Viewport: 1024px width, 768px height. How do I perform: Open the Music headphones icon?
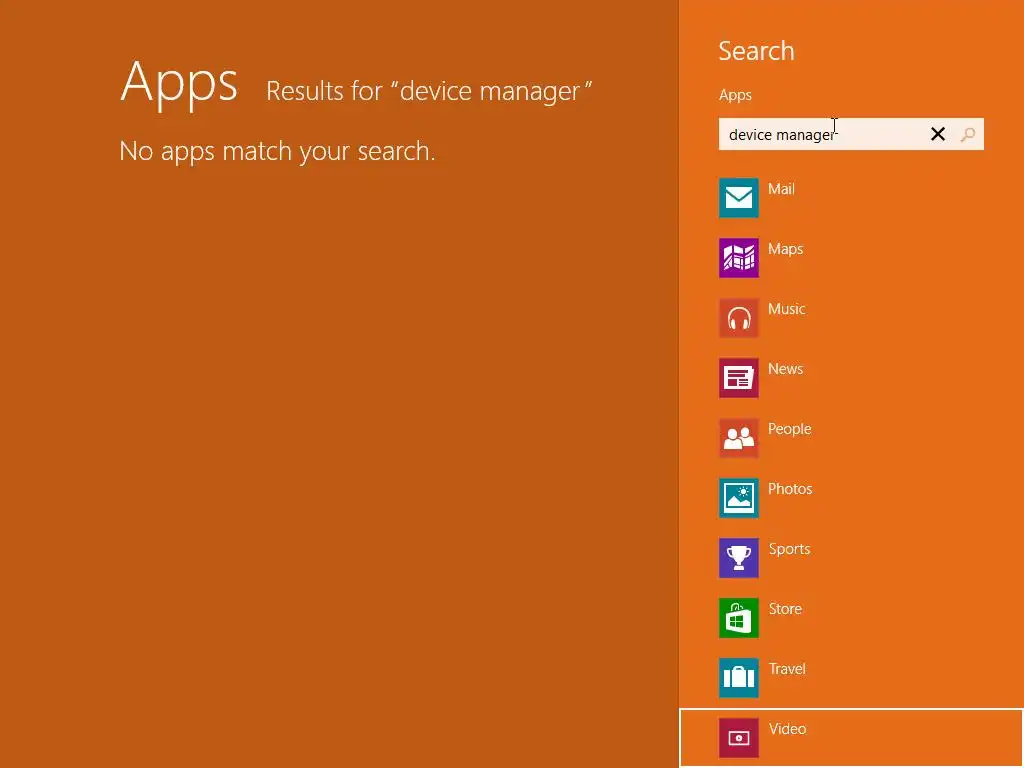pos(739,317)
